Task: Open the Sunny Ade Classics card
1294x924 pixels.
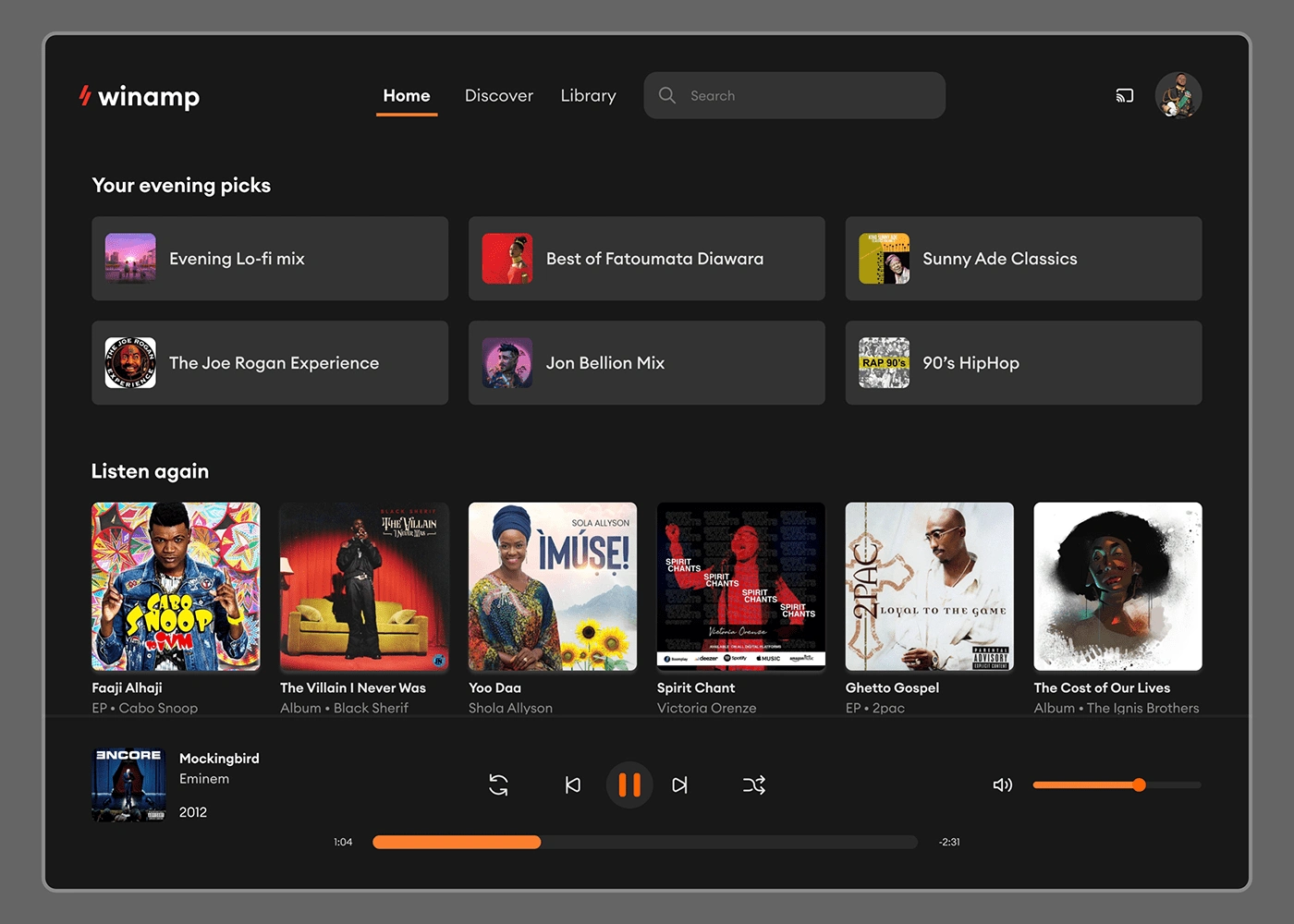Action: click(1024, 259)
